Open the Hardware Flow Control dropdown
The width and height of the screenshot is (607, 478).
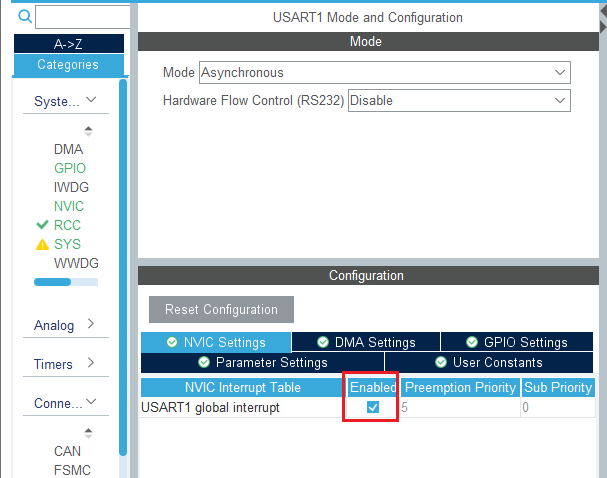[x=459, y=101]
